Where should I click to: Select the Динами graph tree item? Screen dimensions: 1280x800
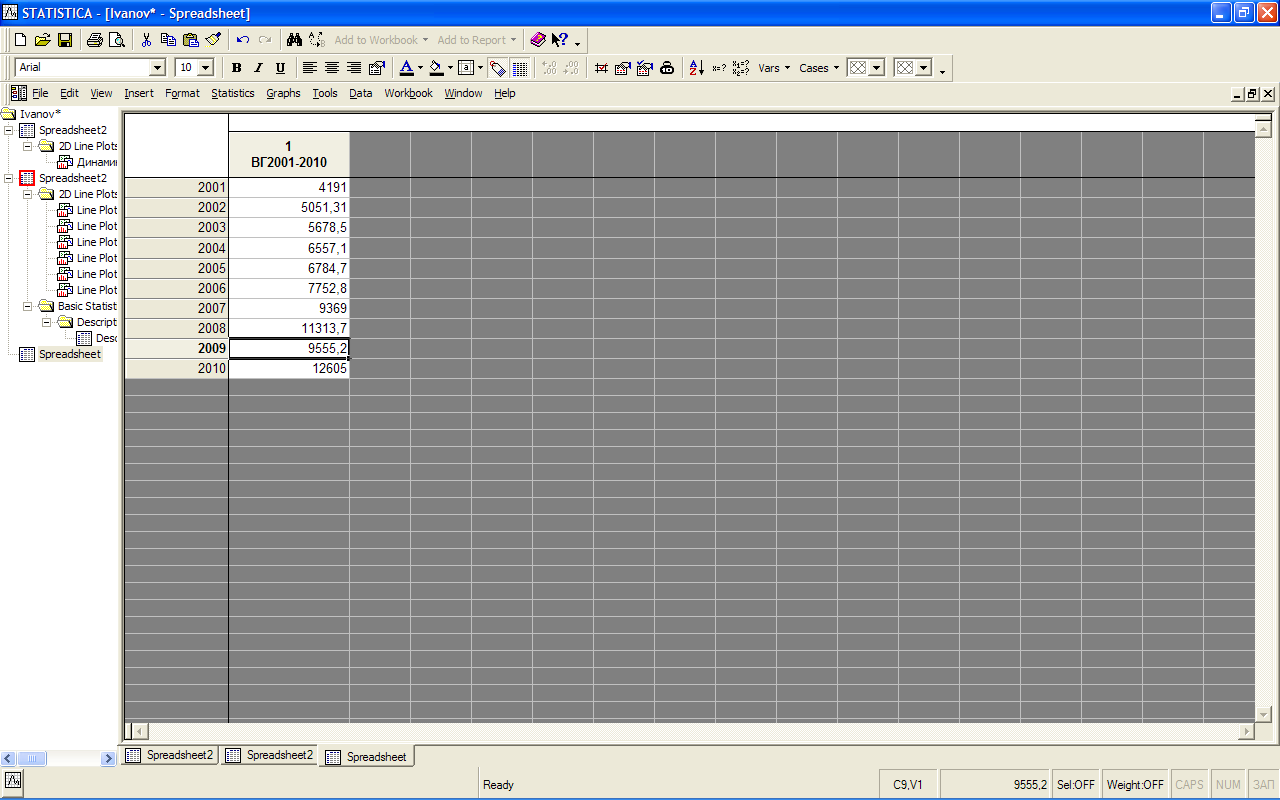tap(96, 162)
